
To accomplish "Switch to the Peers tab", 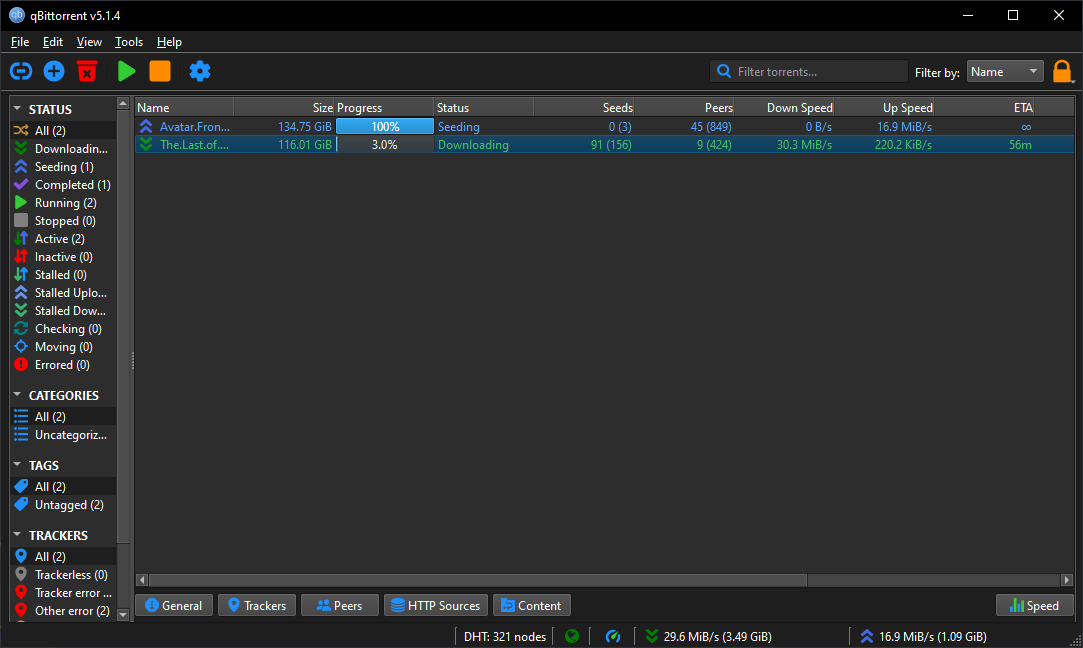I will tap(340, 605).
